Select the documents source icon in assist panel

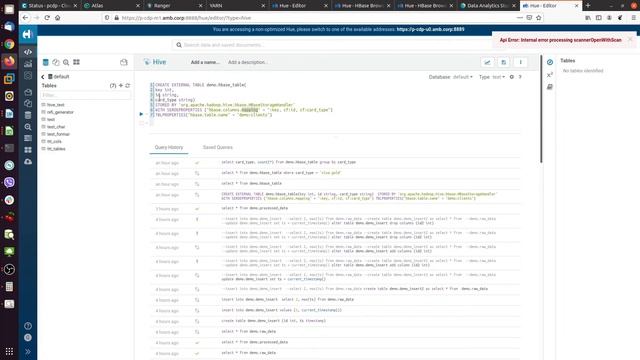point(56,62)
